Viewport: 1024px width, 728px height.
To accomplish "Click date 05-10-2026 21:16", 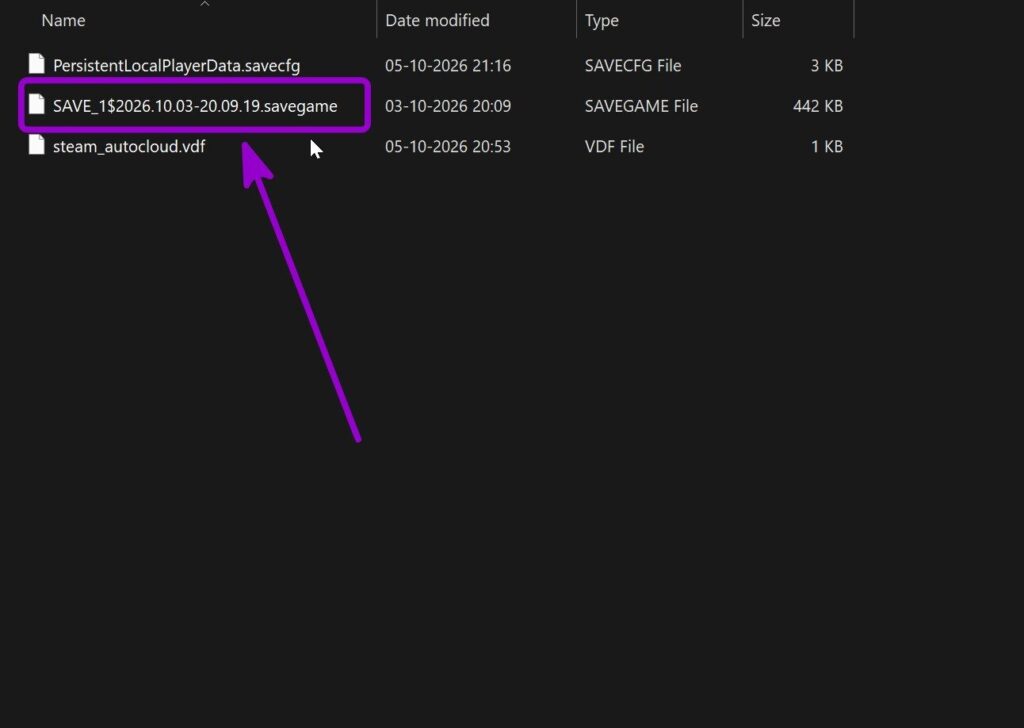I will (x=447, y=65).
